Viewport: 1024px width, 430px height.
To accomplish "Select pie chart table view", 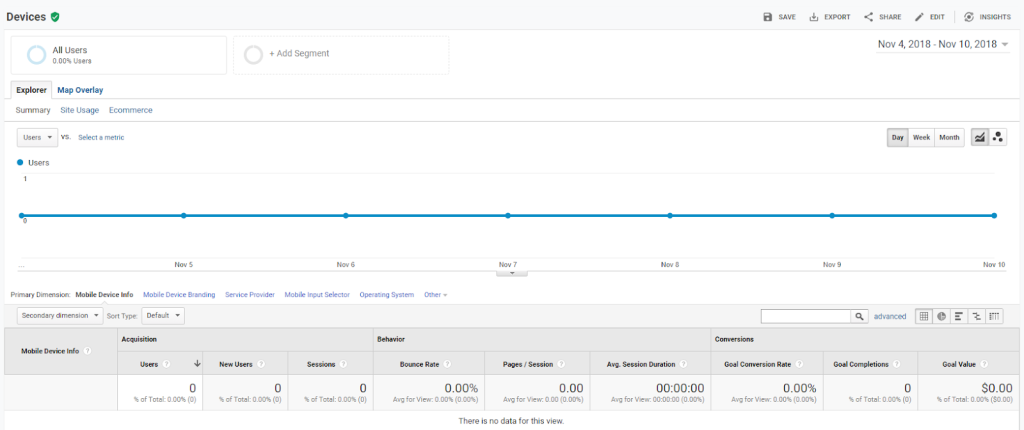I will 941,316.
